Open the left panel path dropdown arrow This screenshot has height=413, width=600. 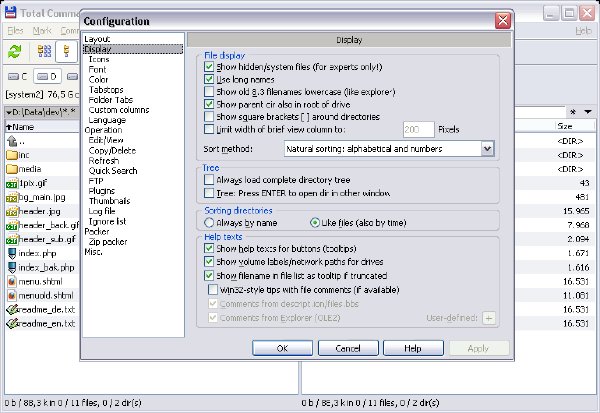9,113
